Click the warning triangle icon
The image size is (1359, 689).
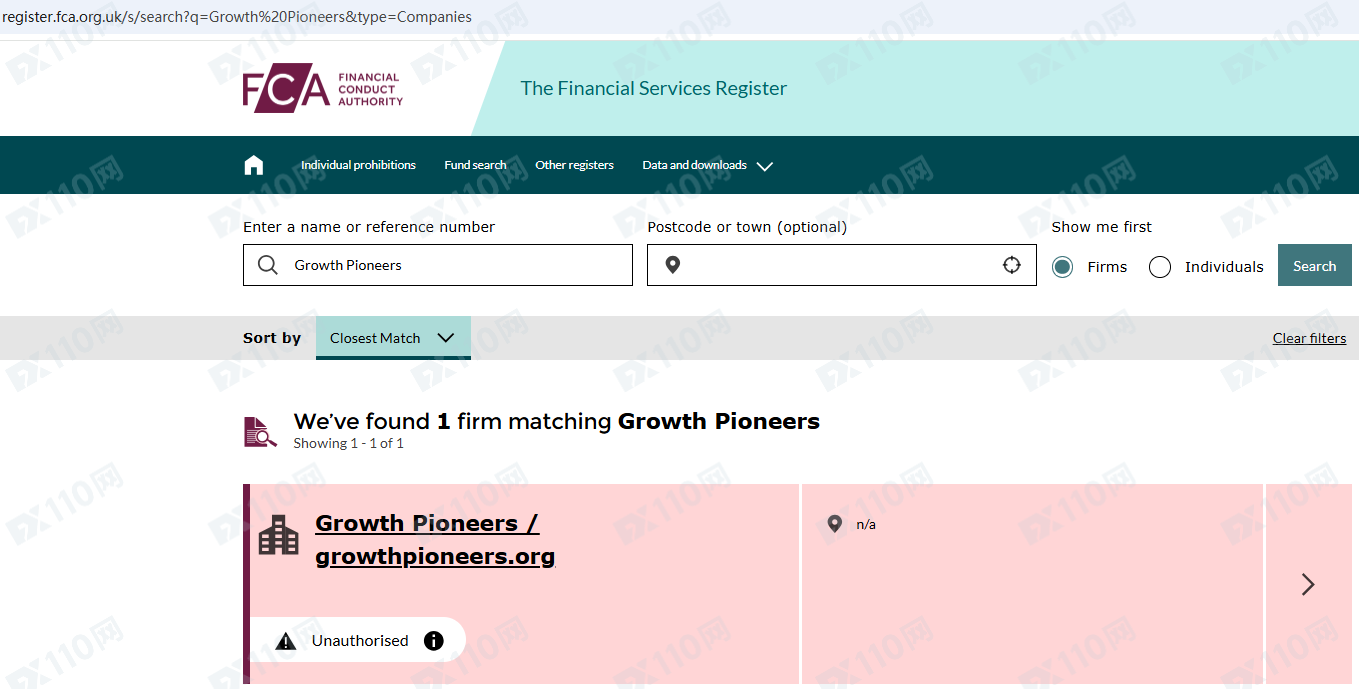tap(286, 641)
